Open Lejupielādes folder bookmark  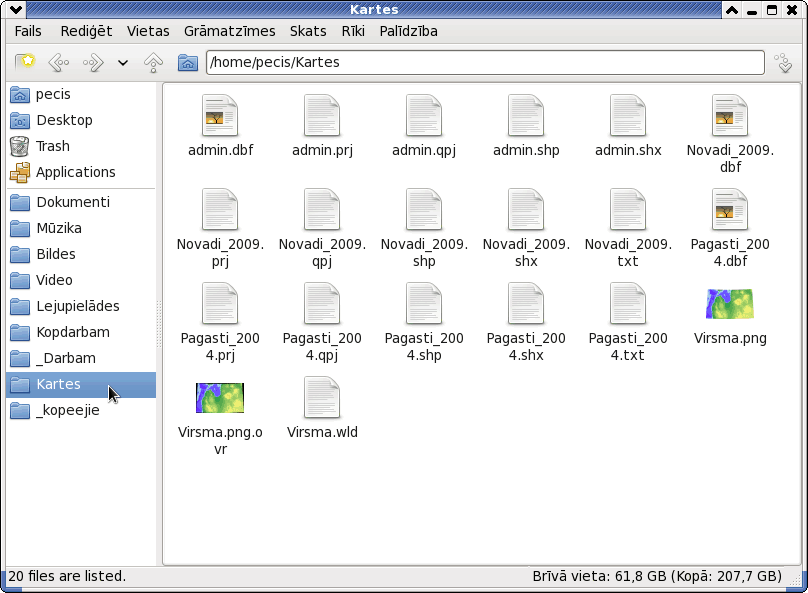pyautogui.click(x=81, y=306)
